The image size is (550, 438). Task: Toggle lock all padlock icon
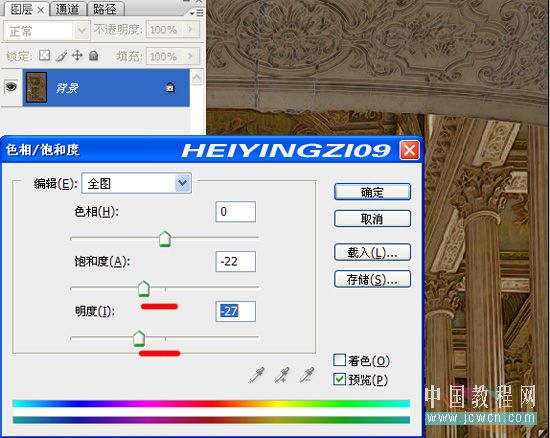pos(93,55)
